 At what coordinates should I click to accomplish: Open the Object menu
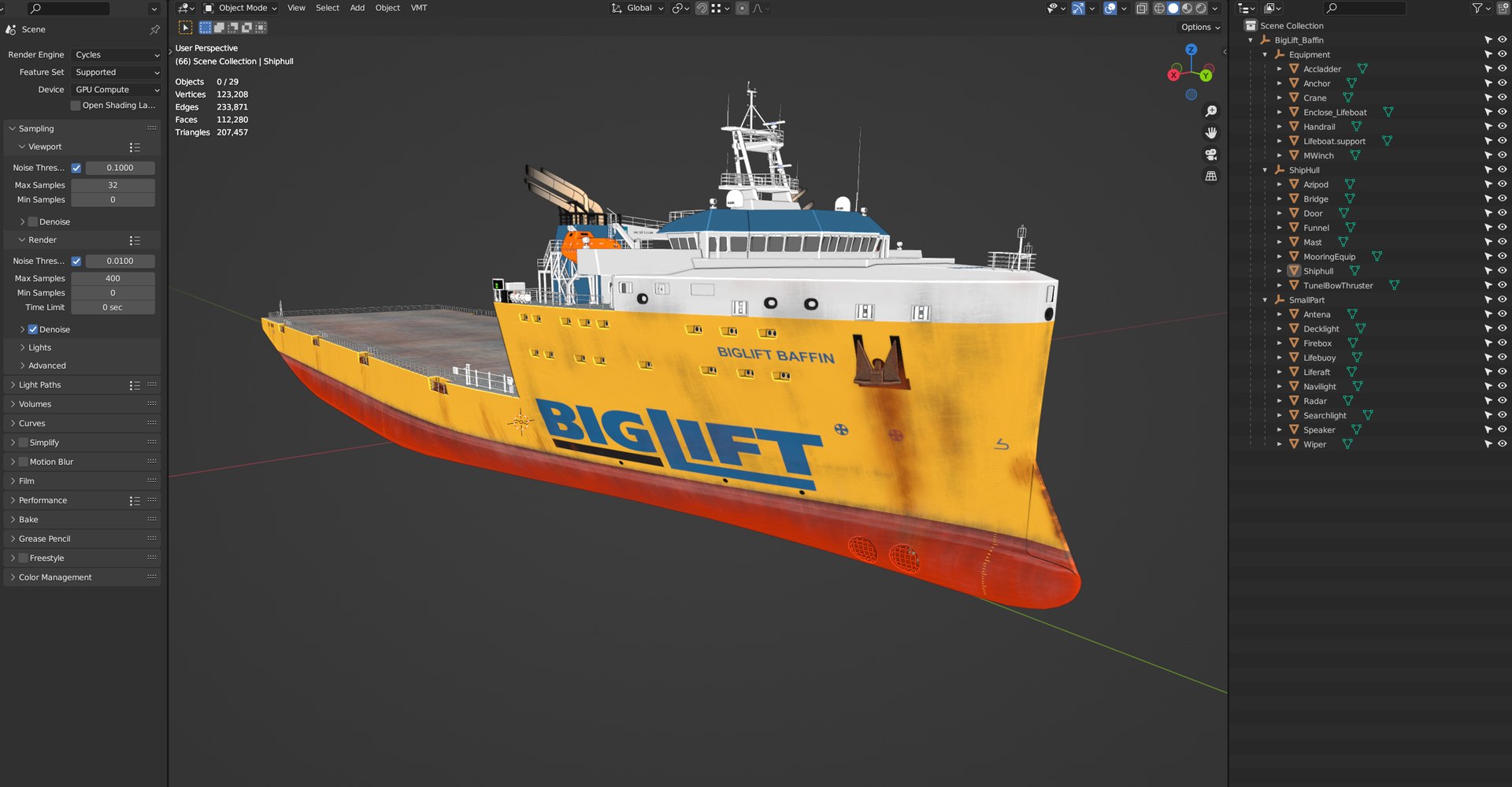[387, 8]
